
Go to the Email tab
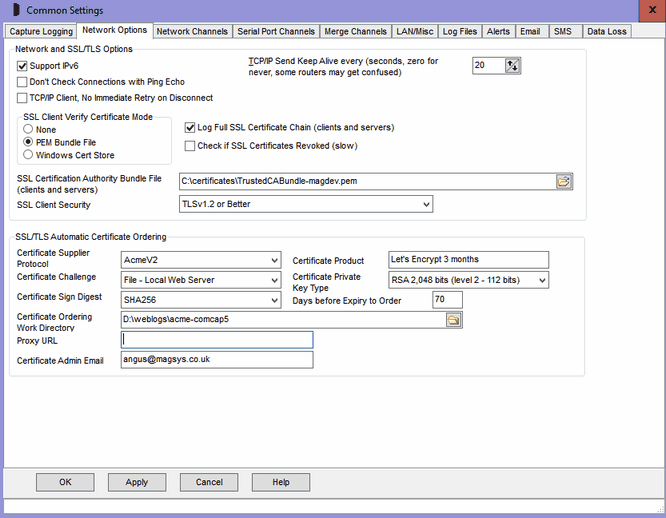(529, 32)
